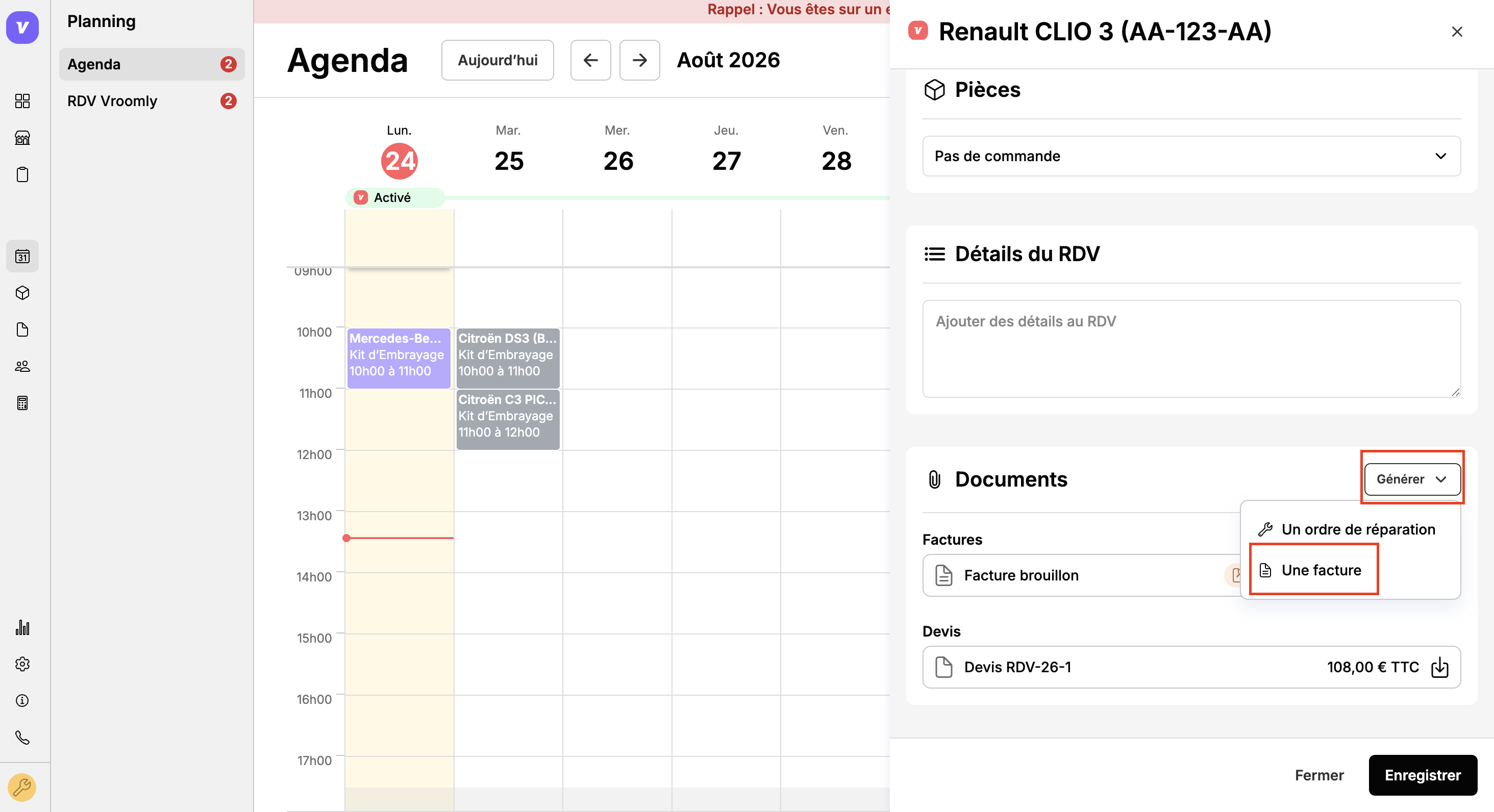Go to Aujourd'hui in the agenda

click(x=497, y=60)
